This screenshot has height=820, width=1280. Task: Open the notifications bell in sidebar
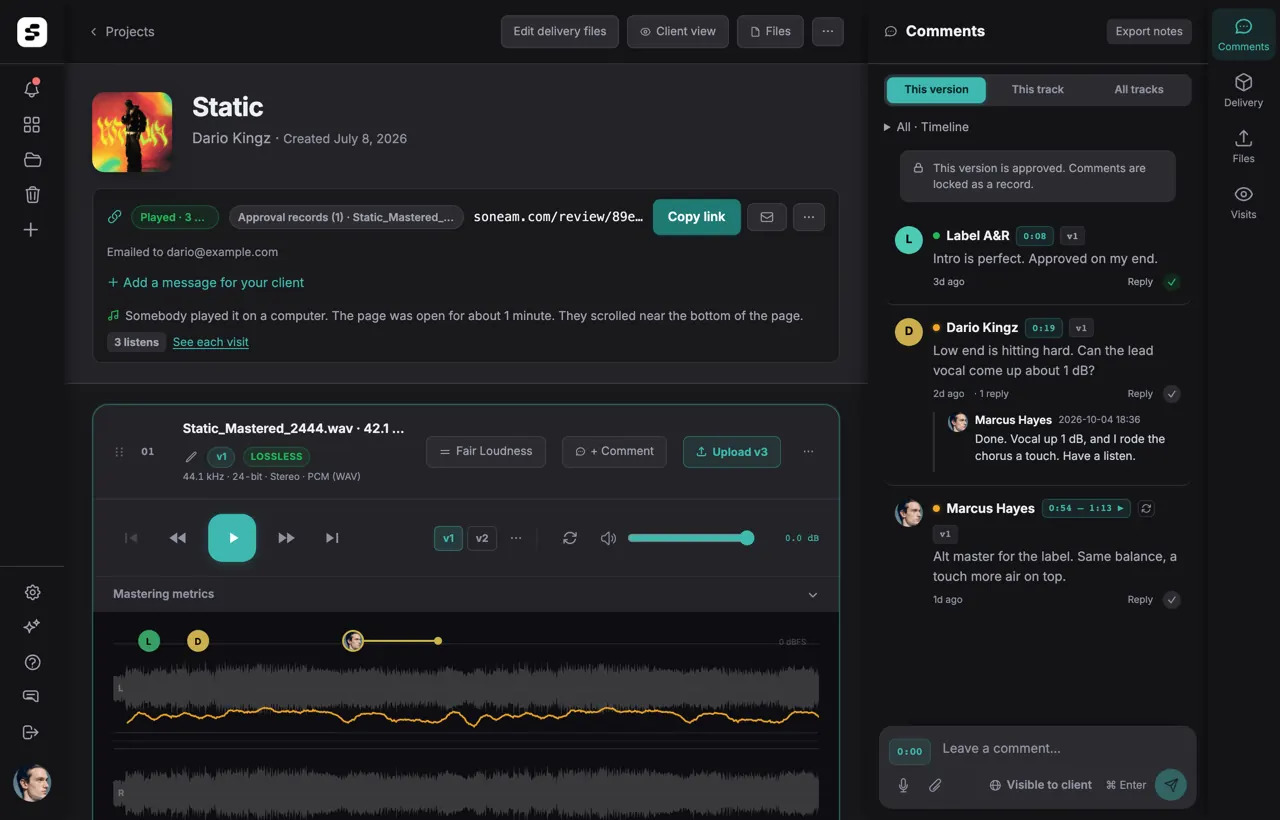(x=32, y=89)
